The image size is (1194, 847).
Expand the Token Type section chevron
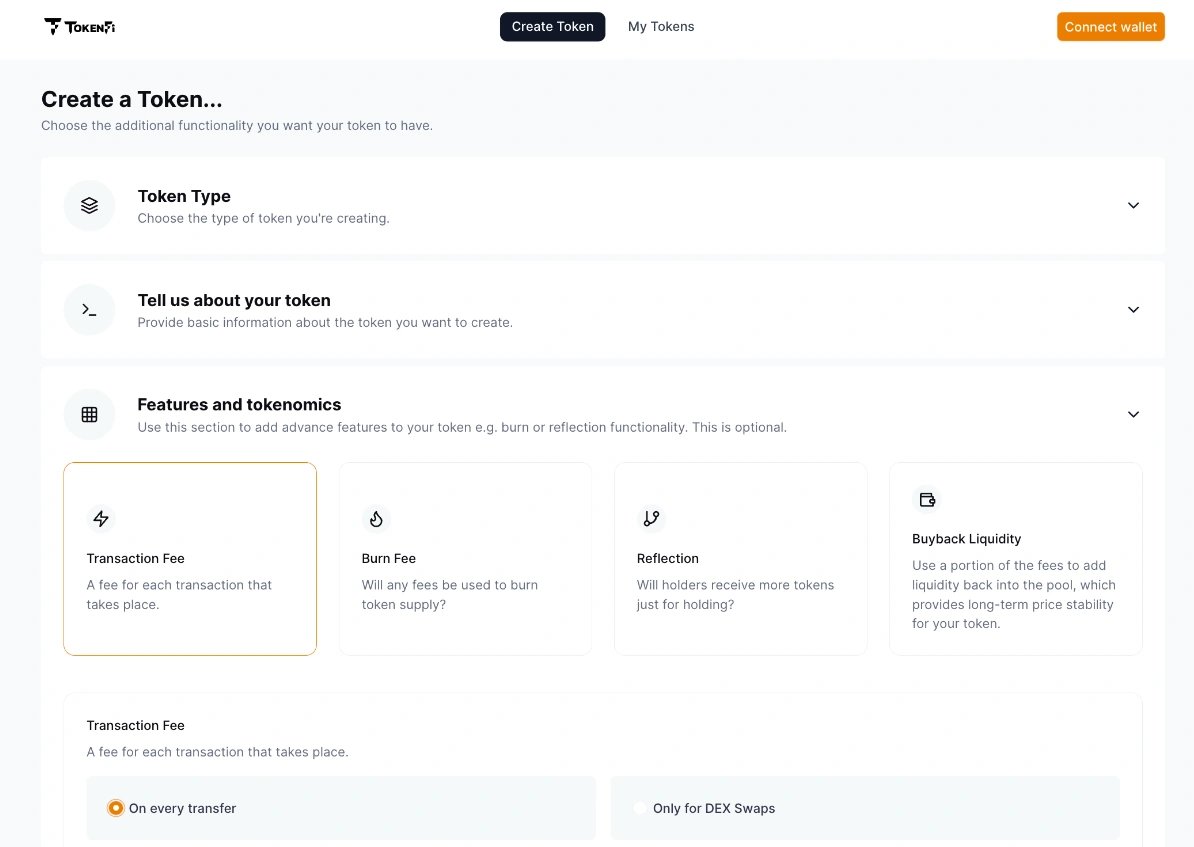pos(1133,205)
